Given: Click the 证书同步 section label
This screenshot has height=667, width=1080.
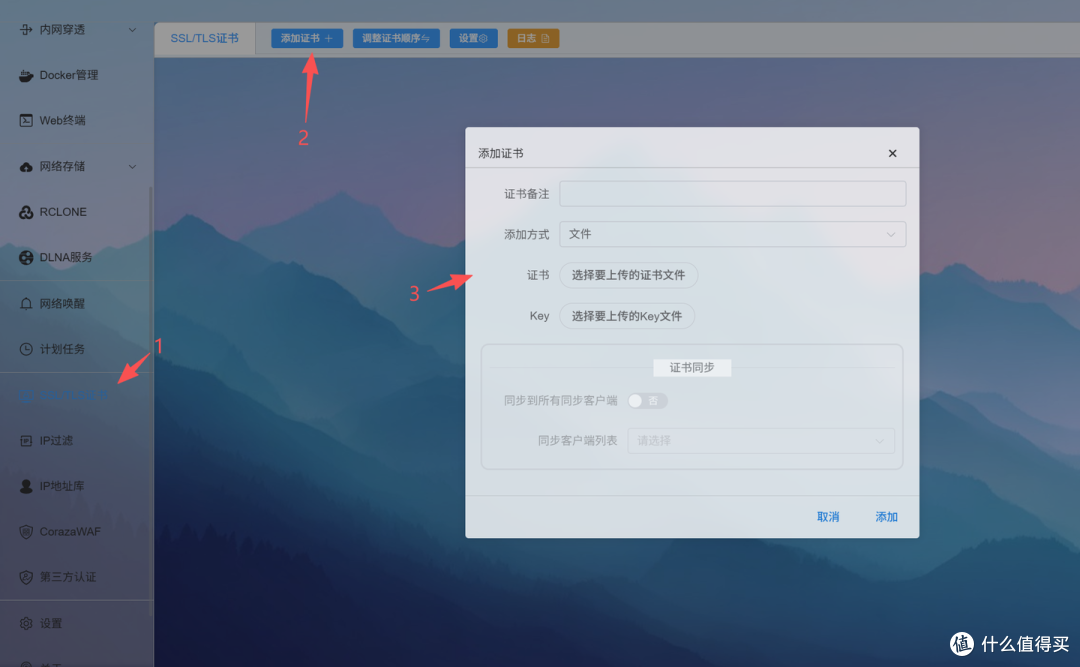Looking at the screenshot, I should [692, 367].
